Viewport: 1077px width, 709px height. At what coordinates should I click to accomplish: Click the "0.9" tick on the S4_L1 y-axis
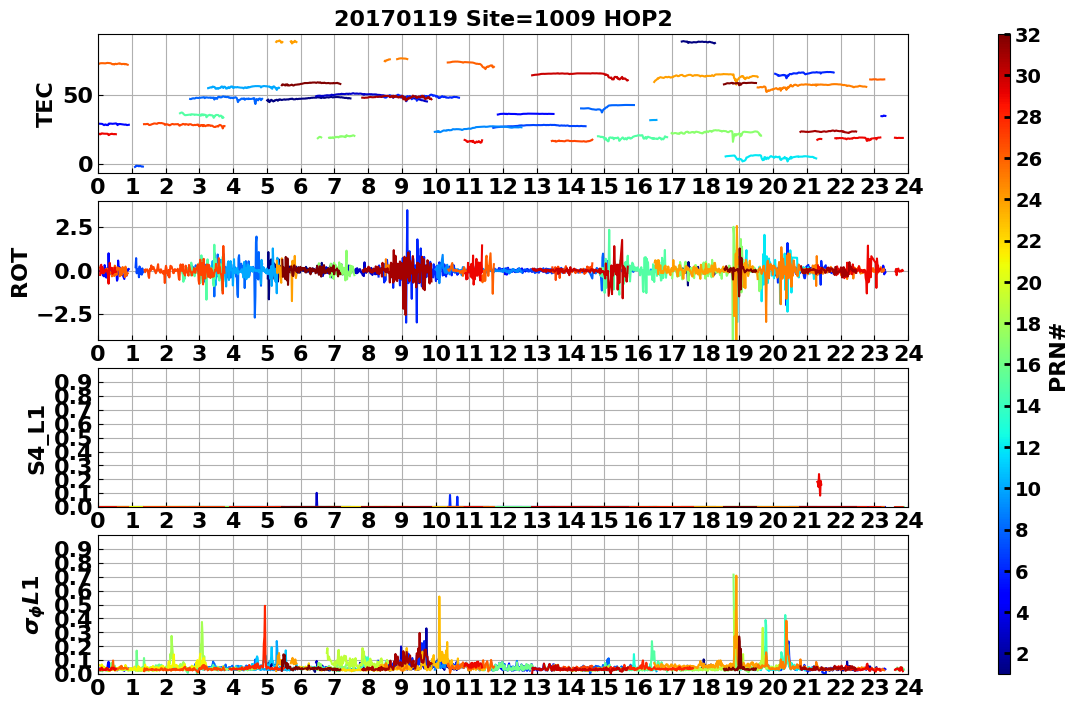click(73, 382)
